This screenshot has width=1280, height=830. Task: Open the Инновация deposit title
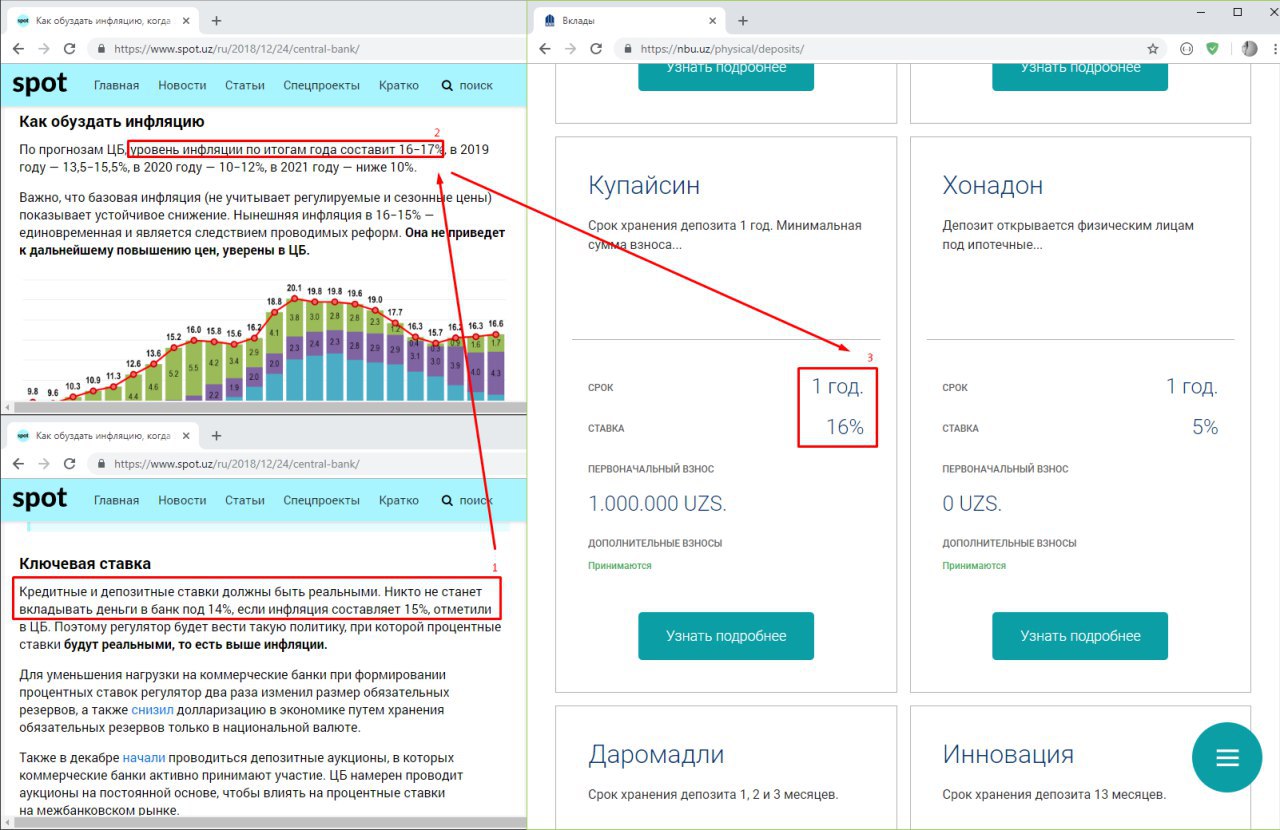1008,754
